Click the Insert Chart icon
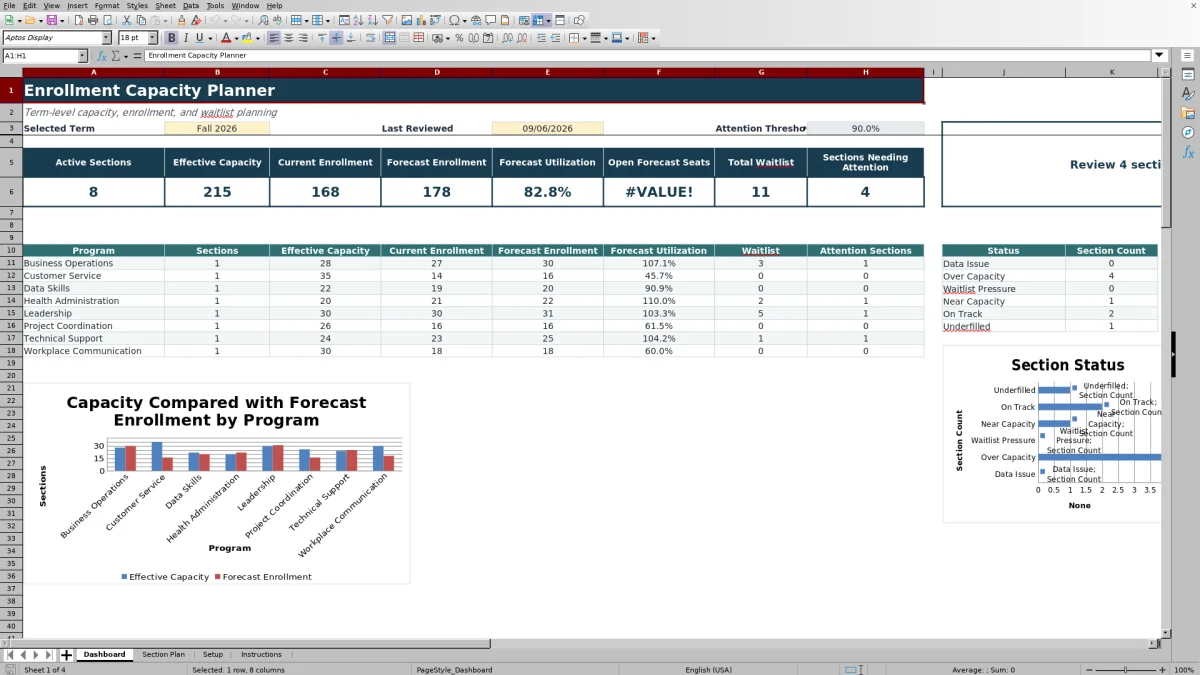The height and width of the screenshot is (675, 1200). [x=420, y=20]
